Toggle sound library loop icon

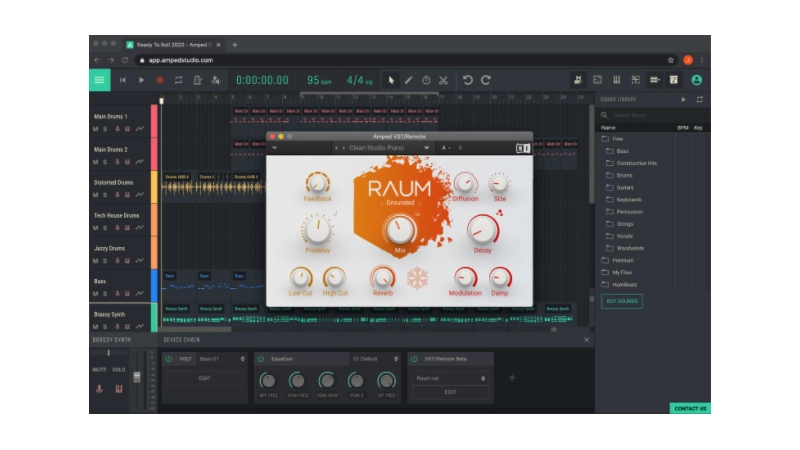(699, 99)
